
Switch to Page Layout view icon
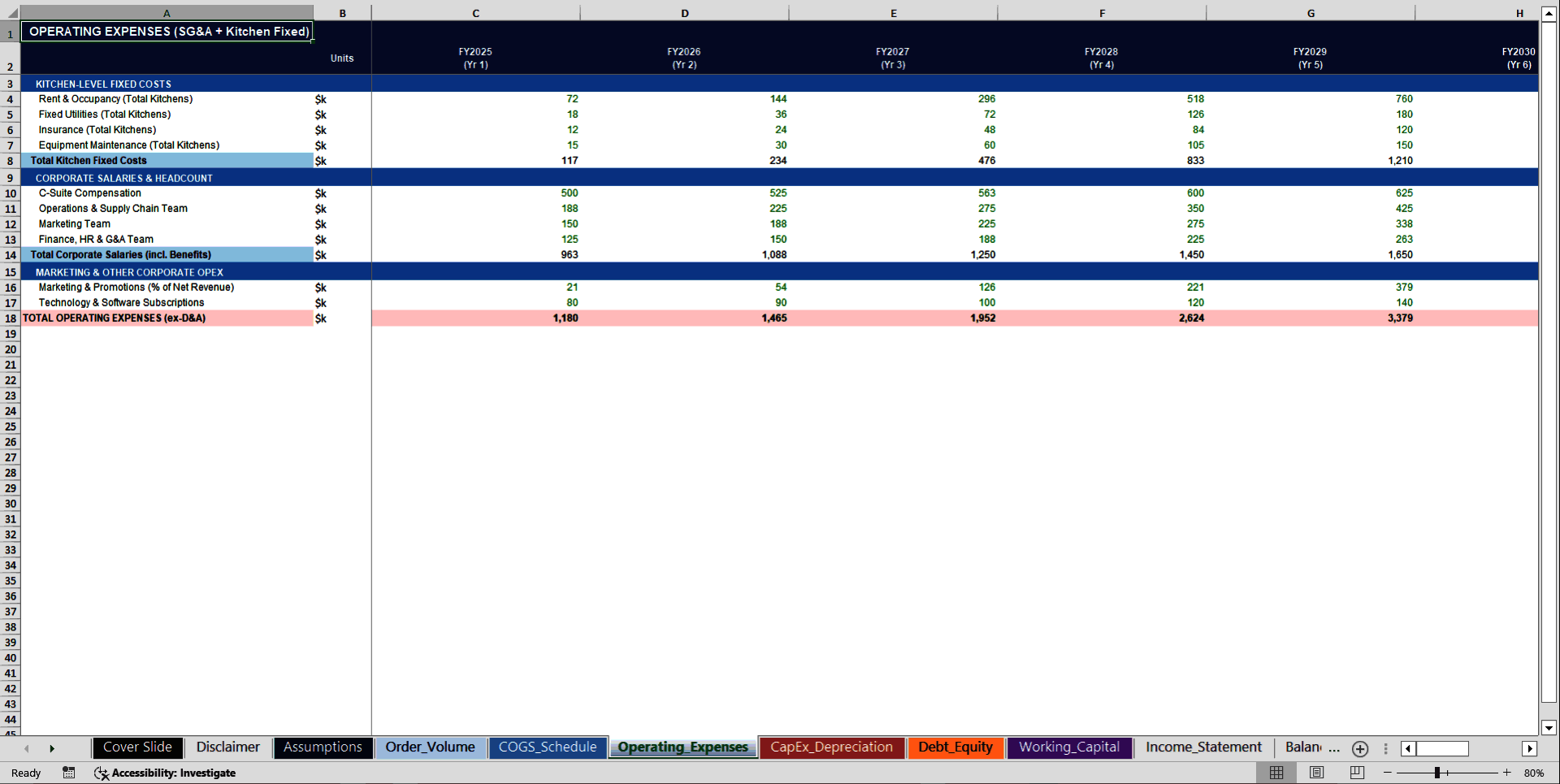tap(1316, 773)
